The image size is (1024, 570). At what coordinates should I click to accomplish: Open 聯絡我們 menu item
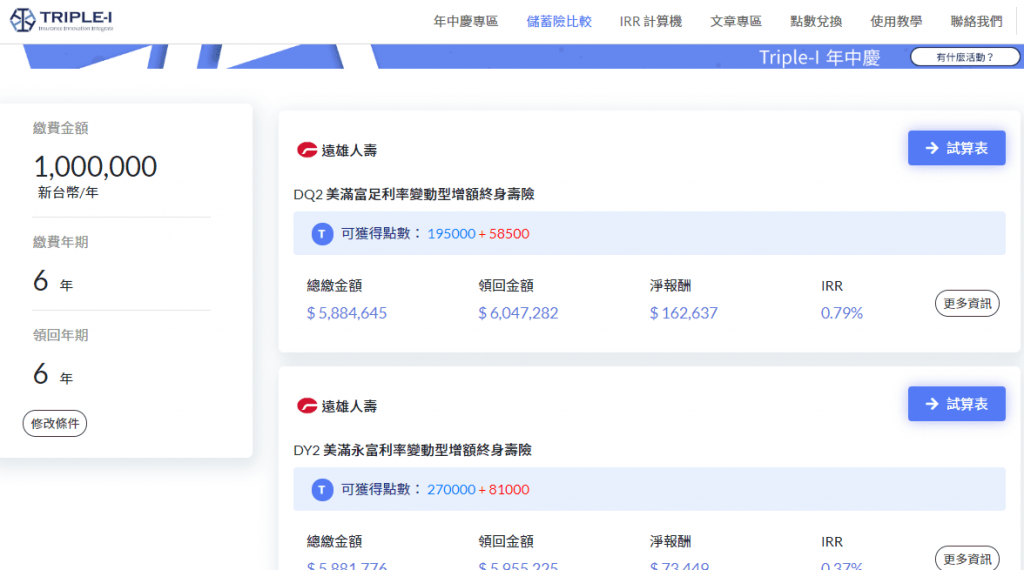click(976, 22)
